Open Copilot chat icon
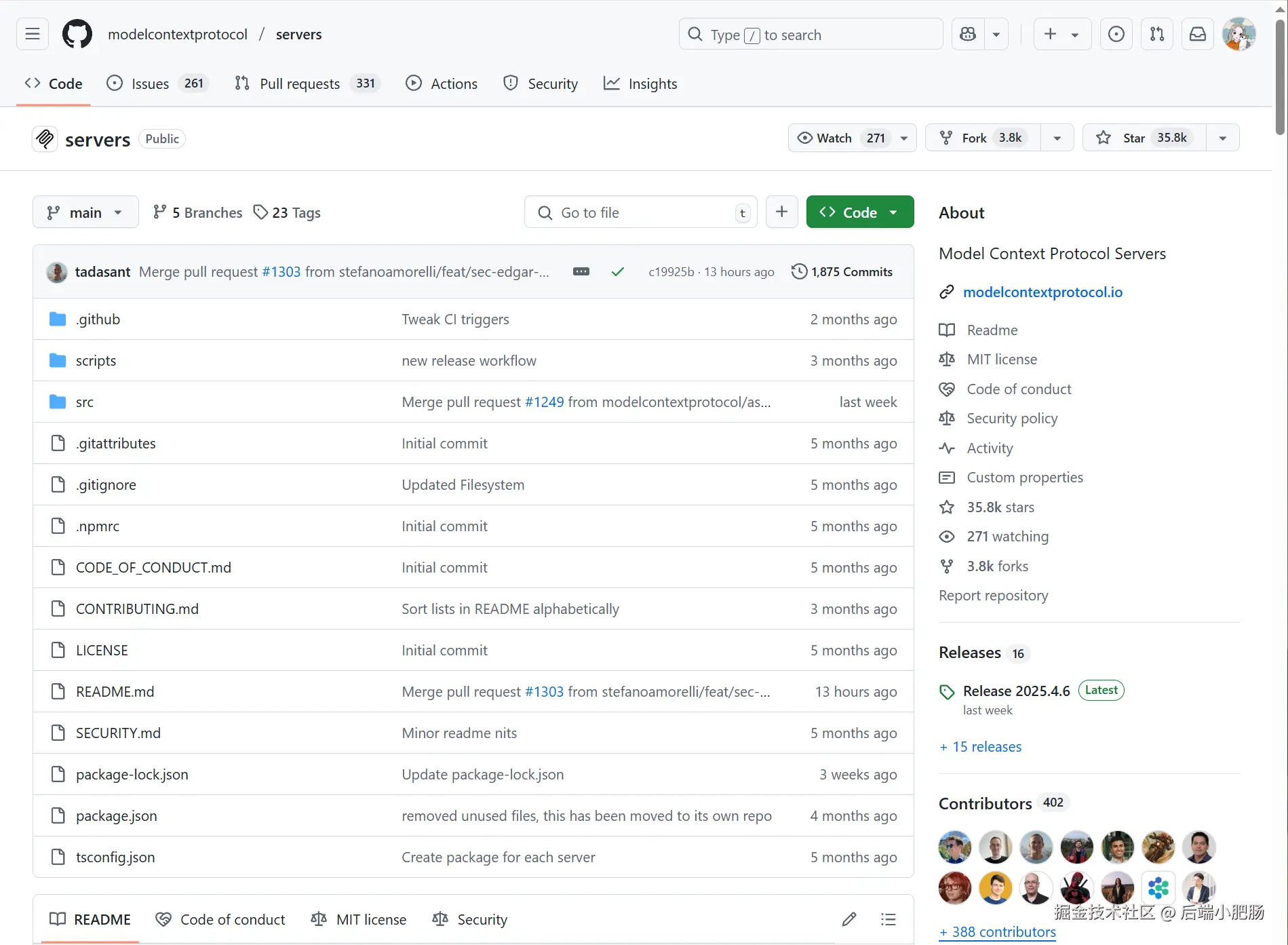Screen dimensions: 1288x945 point(968,34)
